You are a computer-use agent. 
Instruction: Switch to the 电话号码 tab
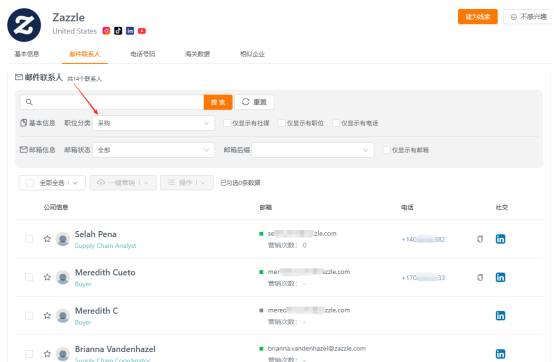[143, 54]
